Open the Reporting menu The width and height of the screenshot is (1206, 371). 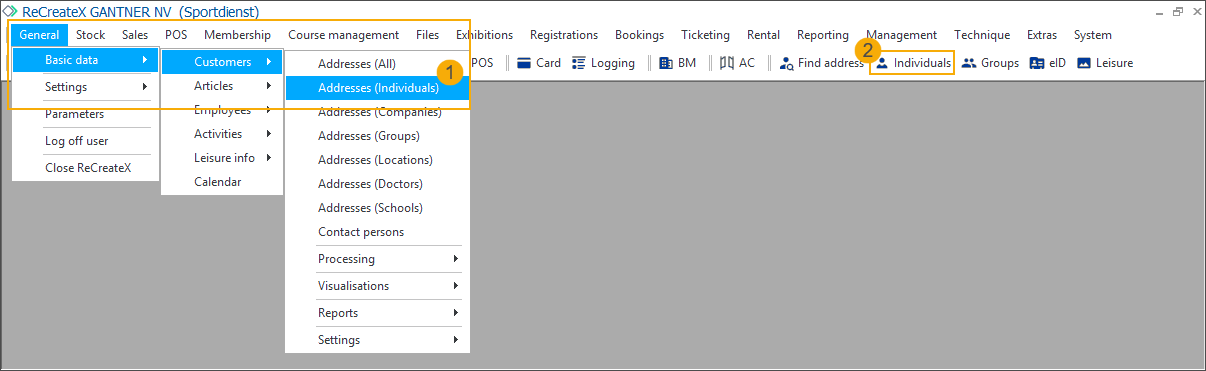(822, 35)
